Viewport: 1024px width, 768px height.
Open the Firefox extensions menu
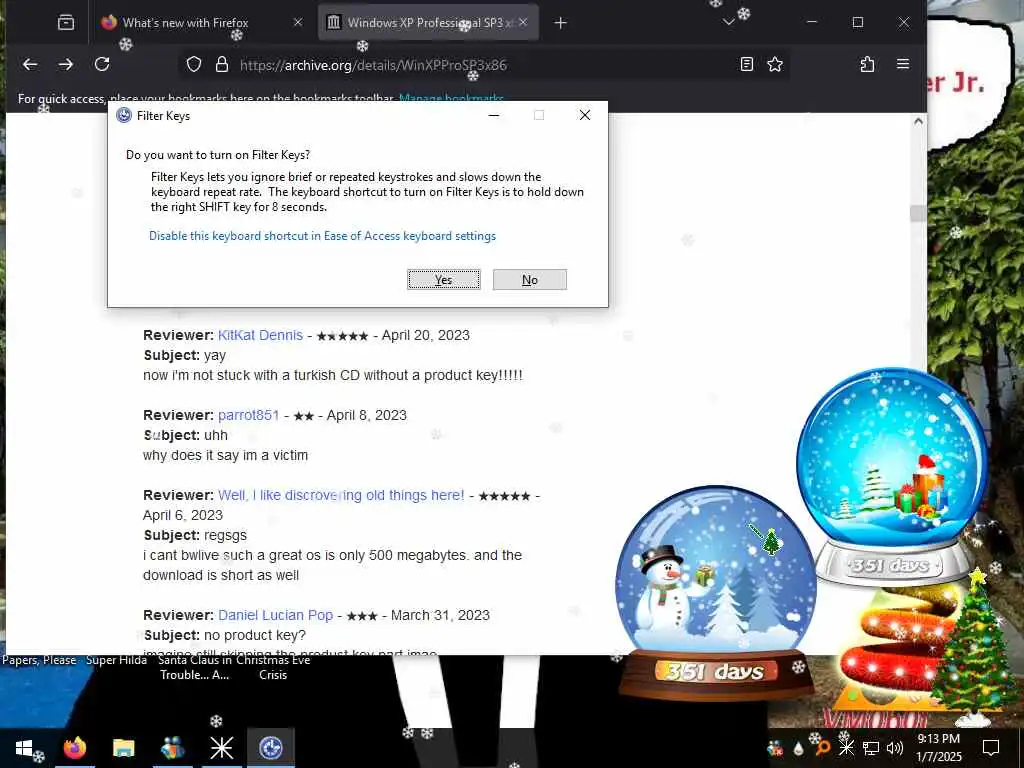tap(867, 64)
